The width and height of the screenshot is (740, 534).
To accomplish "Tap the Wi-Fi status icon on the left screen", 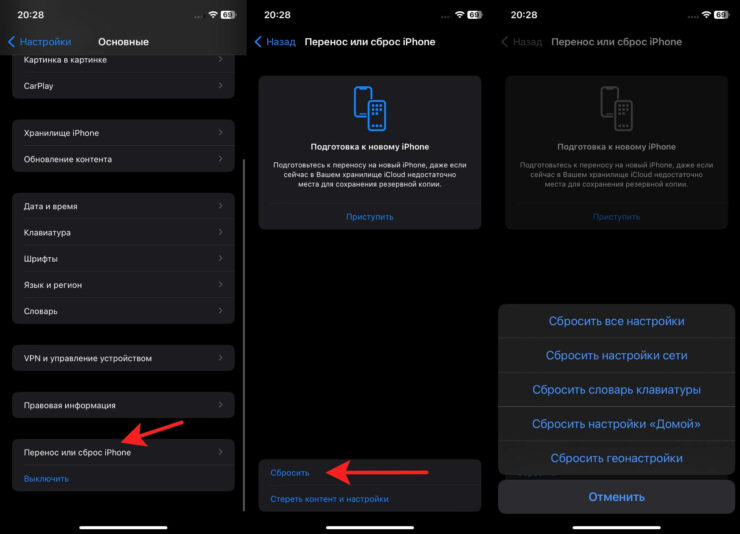I will [212, 15].
